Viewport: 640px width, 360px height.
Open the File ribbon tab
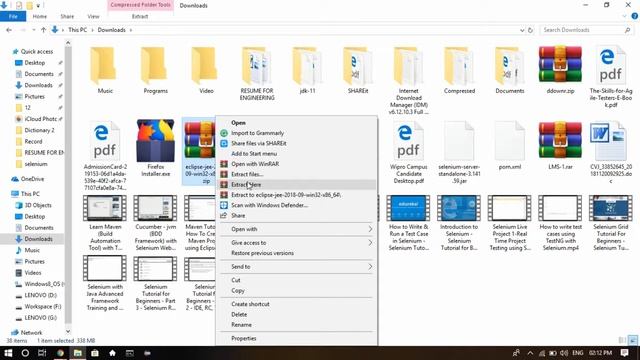click(x=13, y=16)
